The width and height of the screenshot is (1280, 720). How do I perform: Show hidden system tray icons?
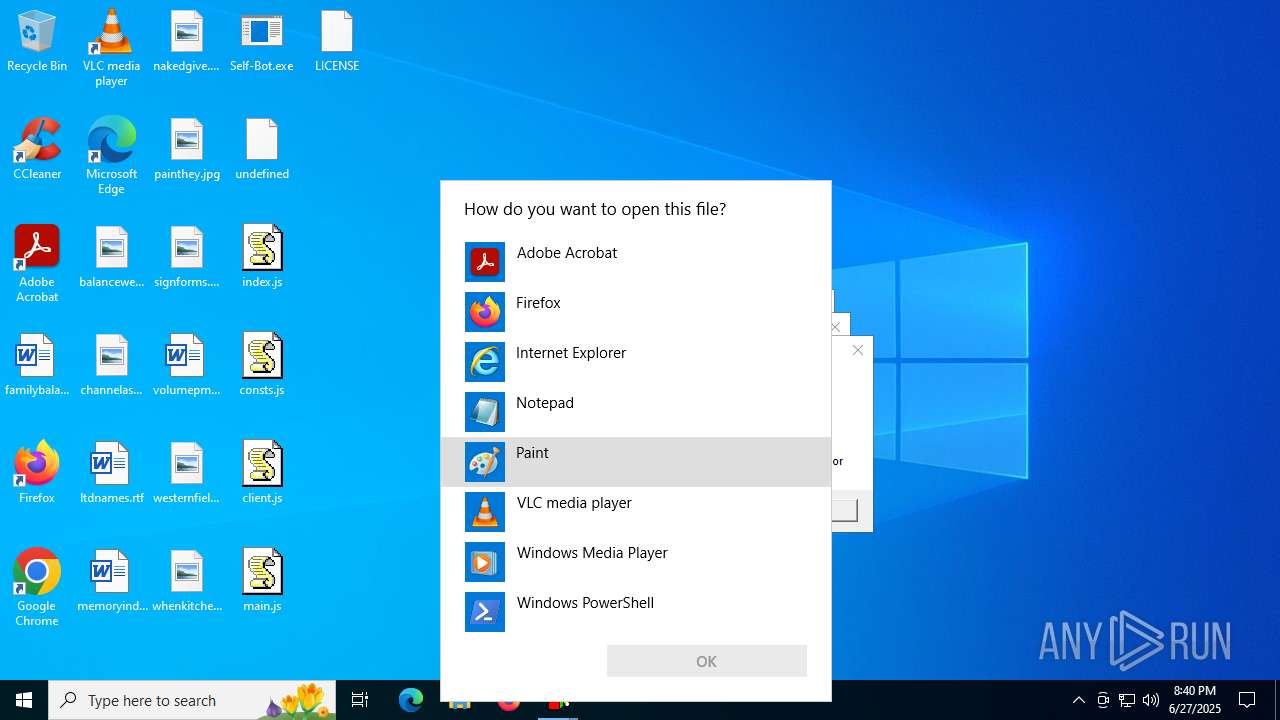click(x=1078, y=700)
